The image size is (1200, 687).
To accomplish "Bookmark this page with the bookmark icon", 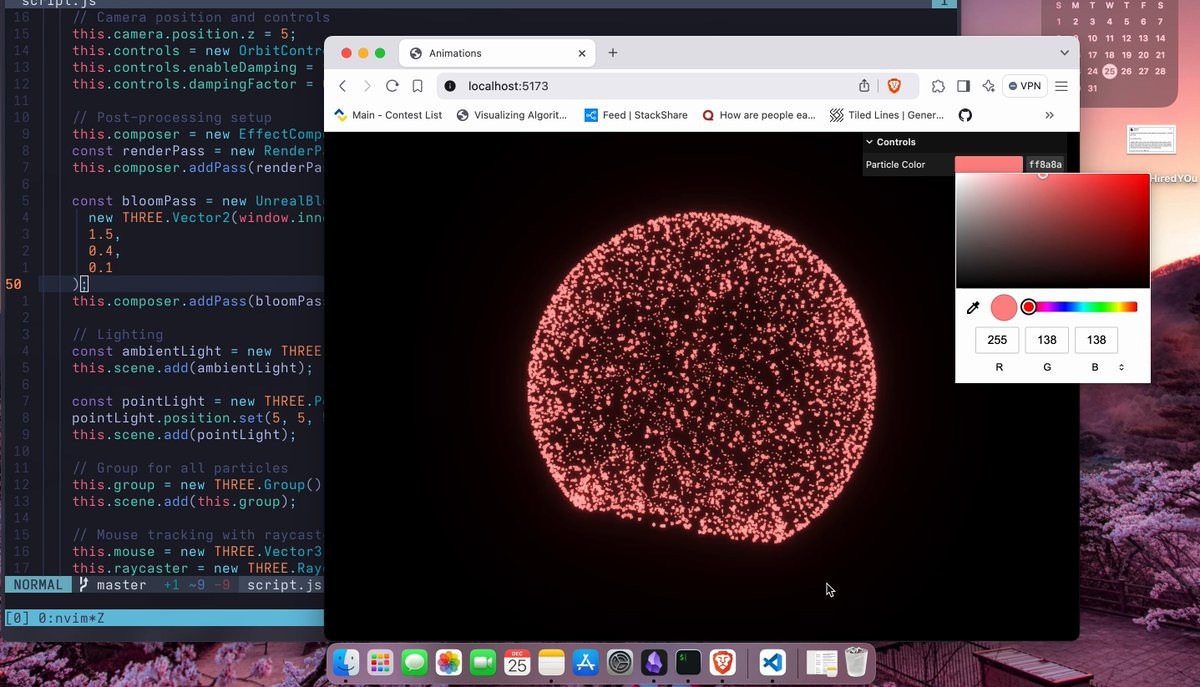I will [x=417, y=86].
